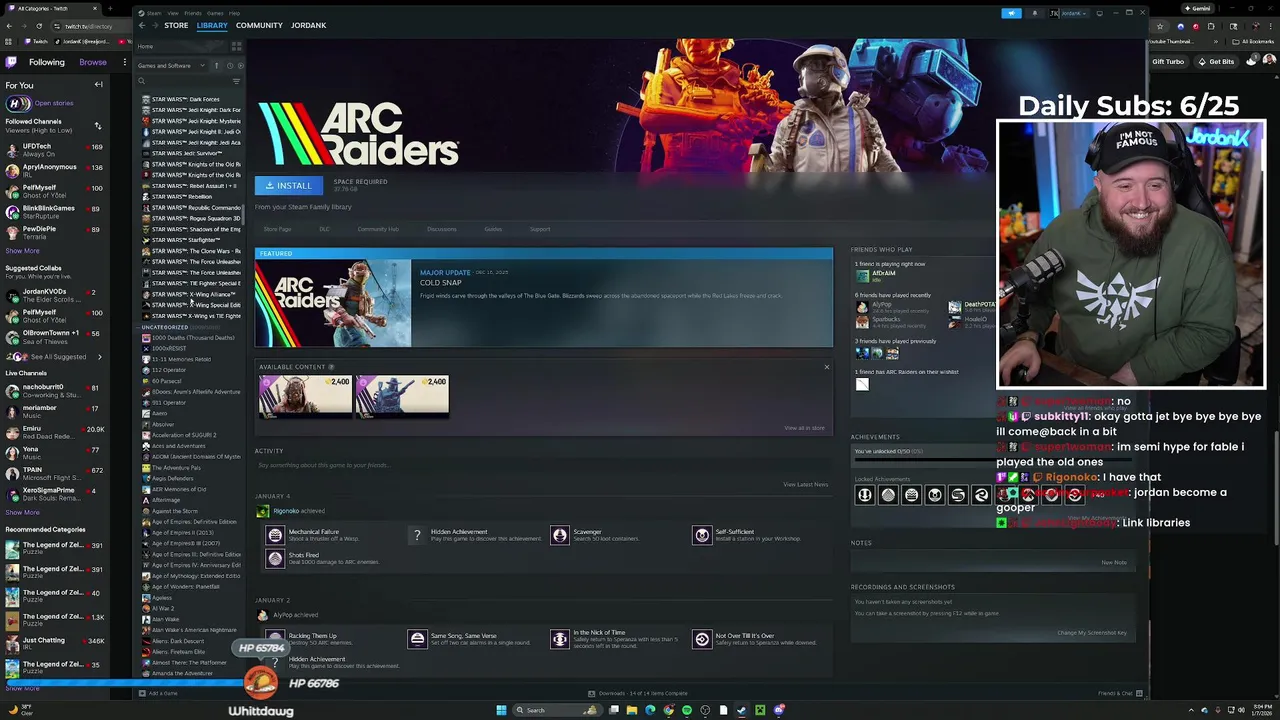Open the DLC link for ARC Raiders

pyautogui.click(x=324, y=229)
